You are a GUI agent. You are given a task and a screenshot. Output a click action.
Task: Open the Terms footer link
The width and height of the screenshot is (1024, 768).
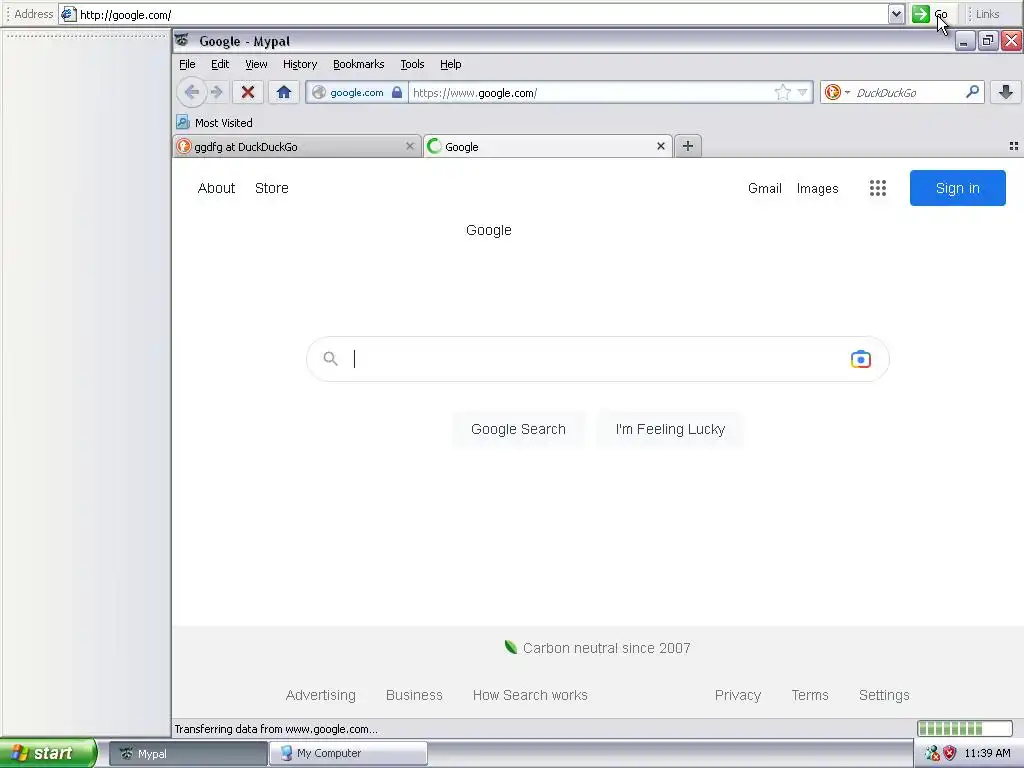coord(810,695)
